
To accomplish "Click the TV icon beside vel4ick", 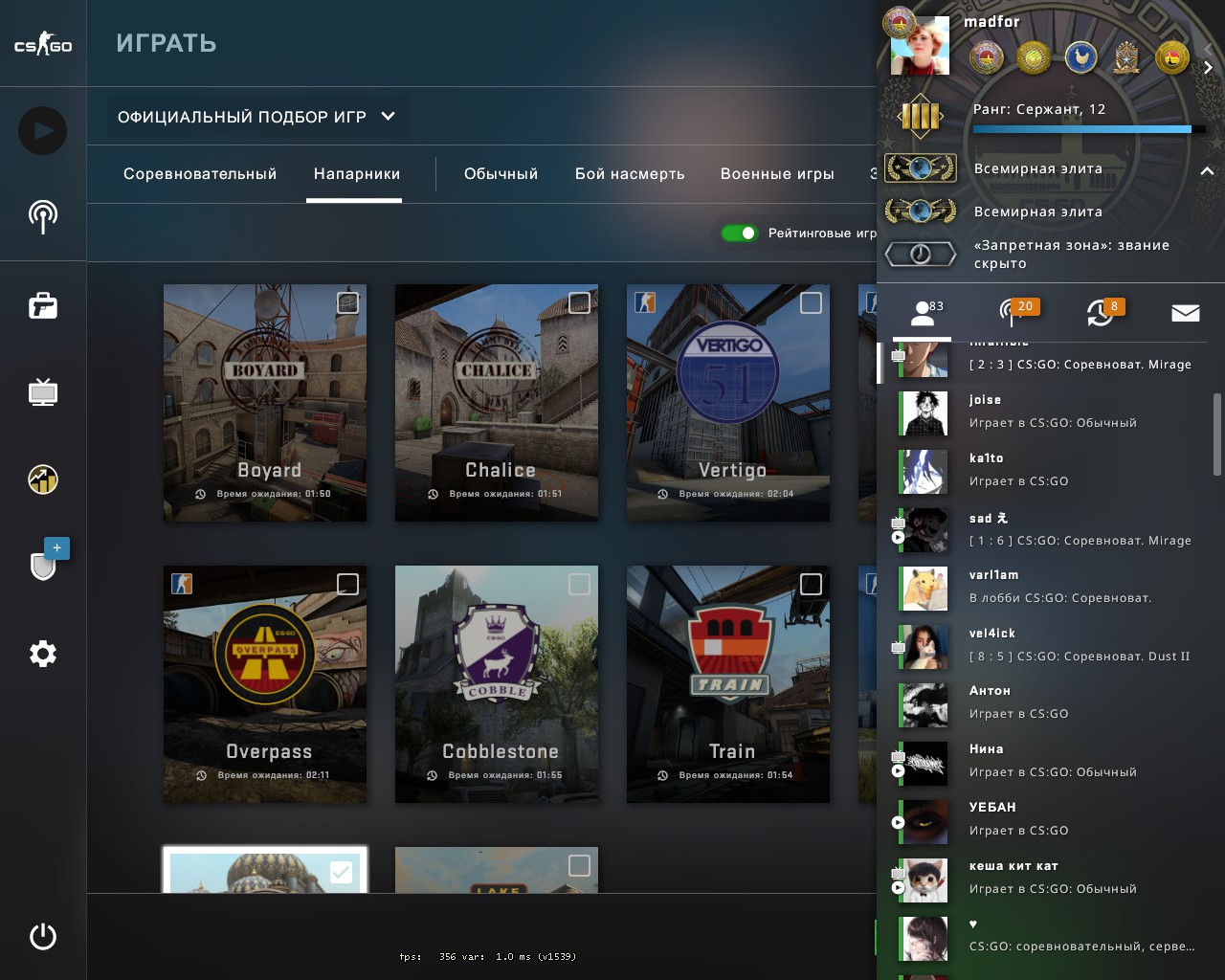I will [x=898, y=648].
